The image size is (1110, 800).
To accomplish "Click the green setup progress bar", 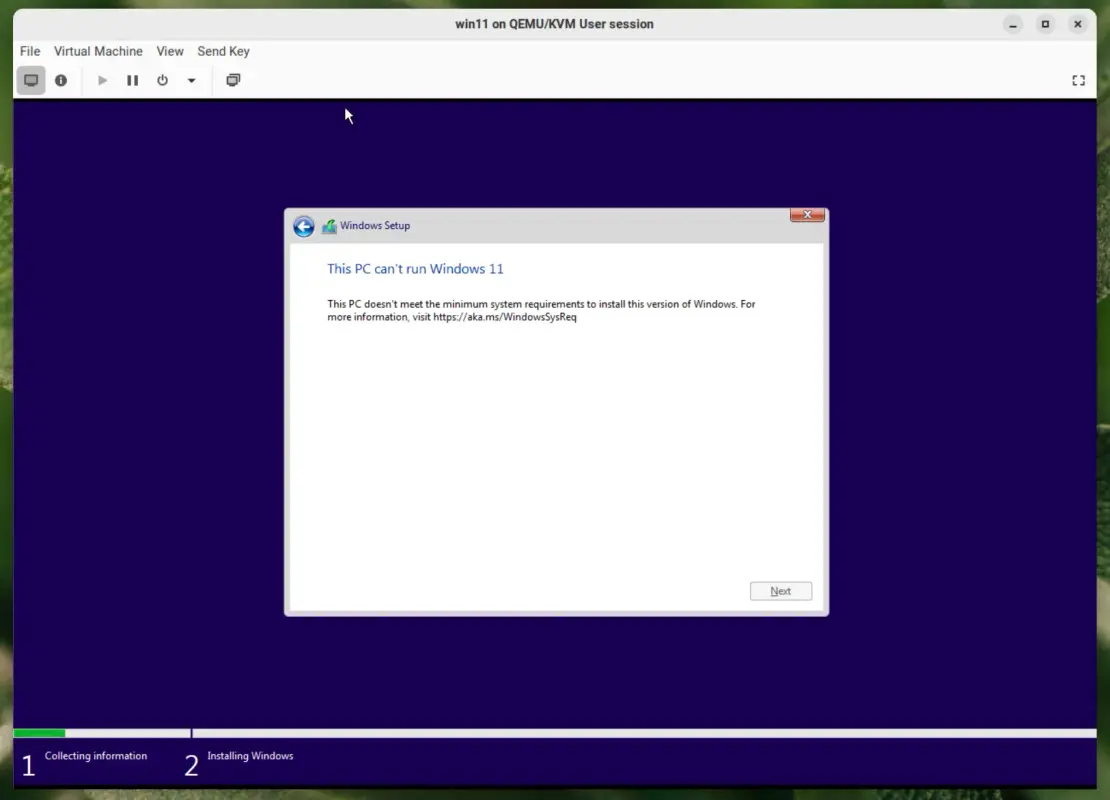I will click(x=40, y=733).
